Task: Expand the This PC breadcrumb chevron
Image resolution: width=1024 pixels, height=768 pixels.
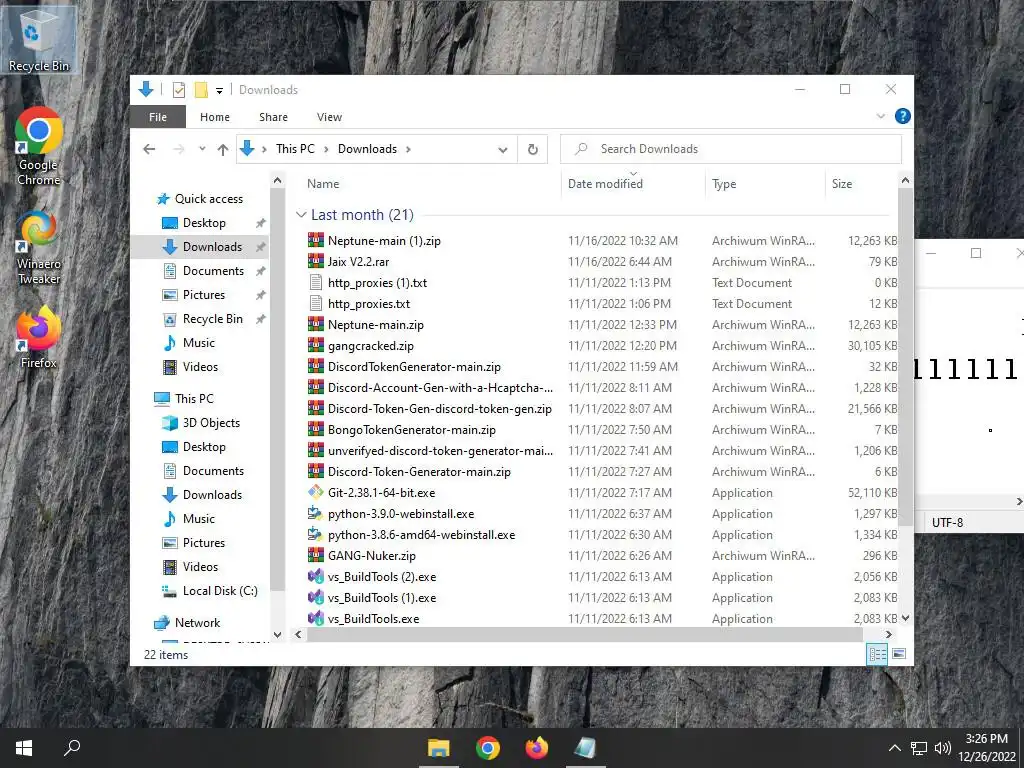Action: coord(326,149)
